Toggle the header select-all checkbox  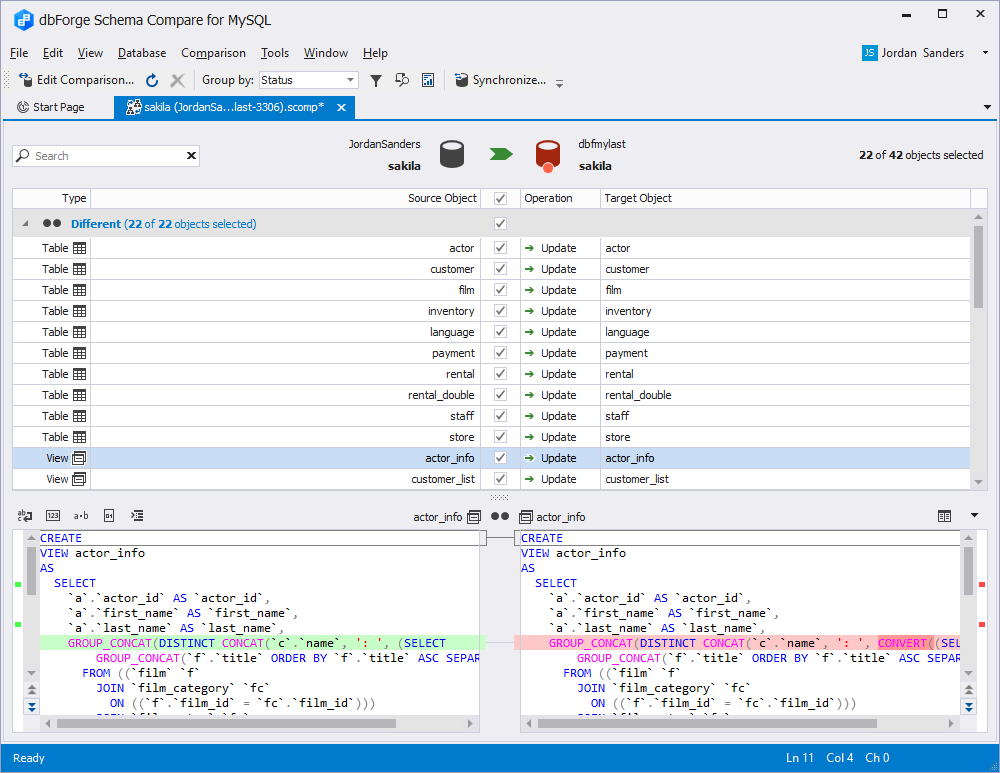pyautogui.click(x=501, y=198)
